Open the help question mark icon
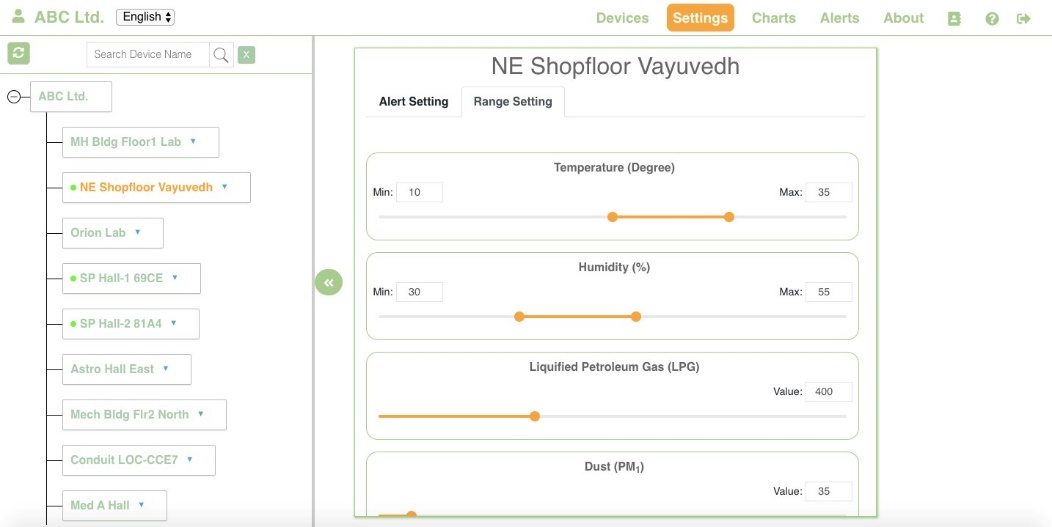The image size is (1052, 527). [x=992, y=19]
